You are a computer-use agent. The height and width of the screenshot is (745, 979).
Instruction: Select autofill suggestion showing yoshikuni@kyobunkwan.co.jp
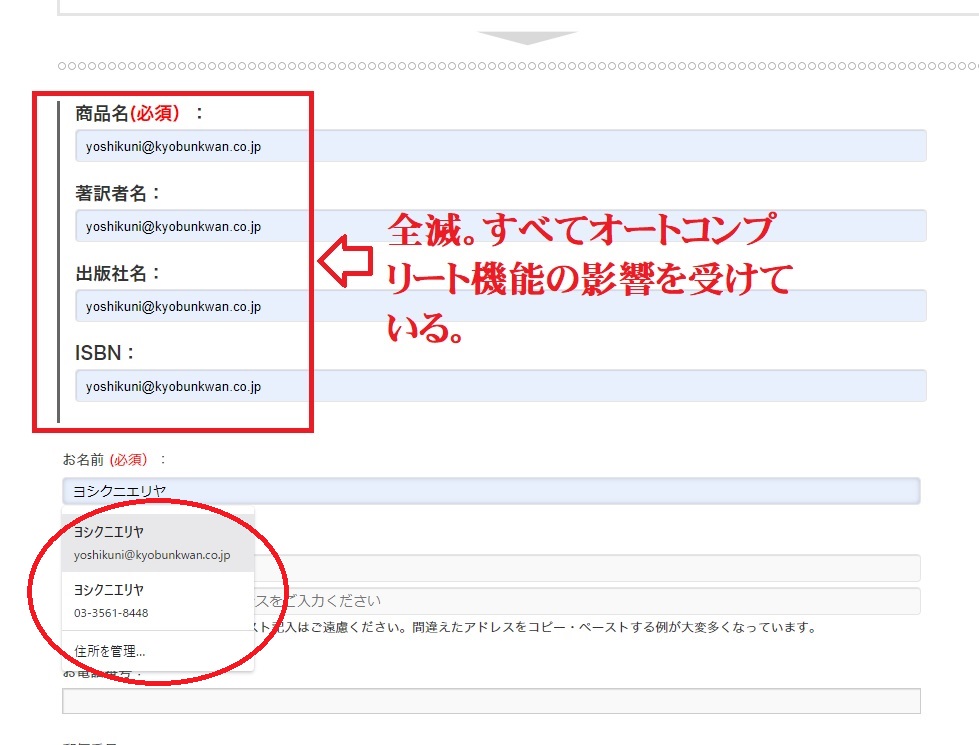157,543
